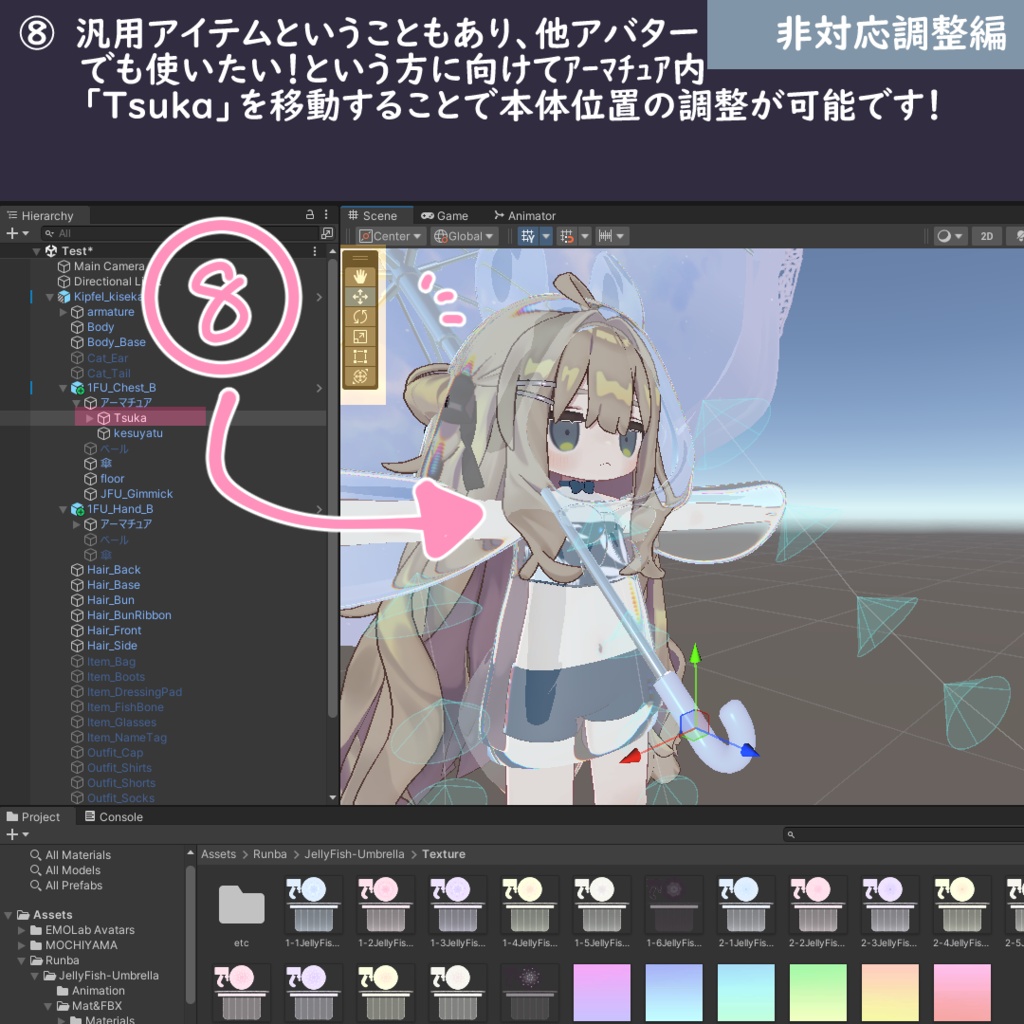Toggle grid visibility button in Scene toolbar
Screen dimensions: 1024x1024
pyautogui.click(x=528, y=236)
